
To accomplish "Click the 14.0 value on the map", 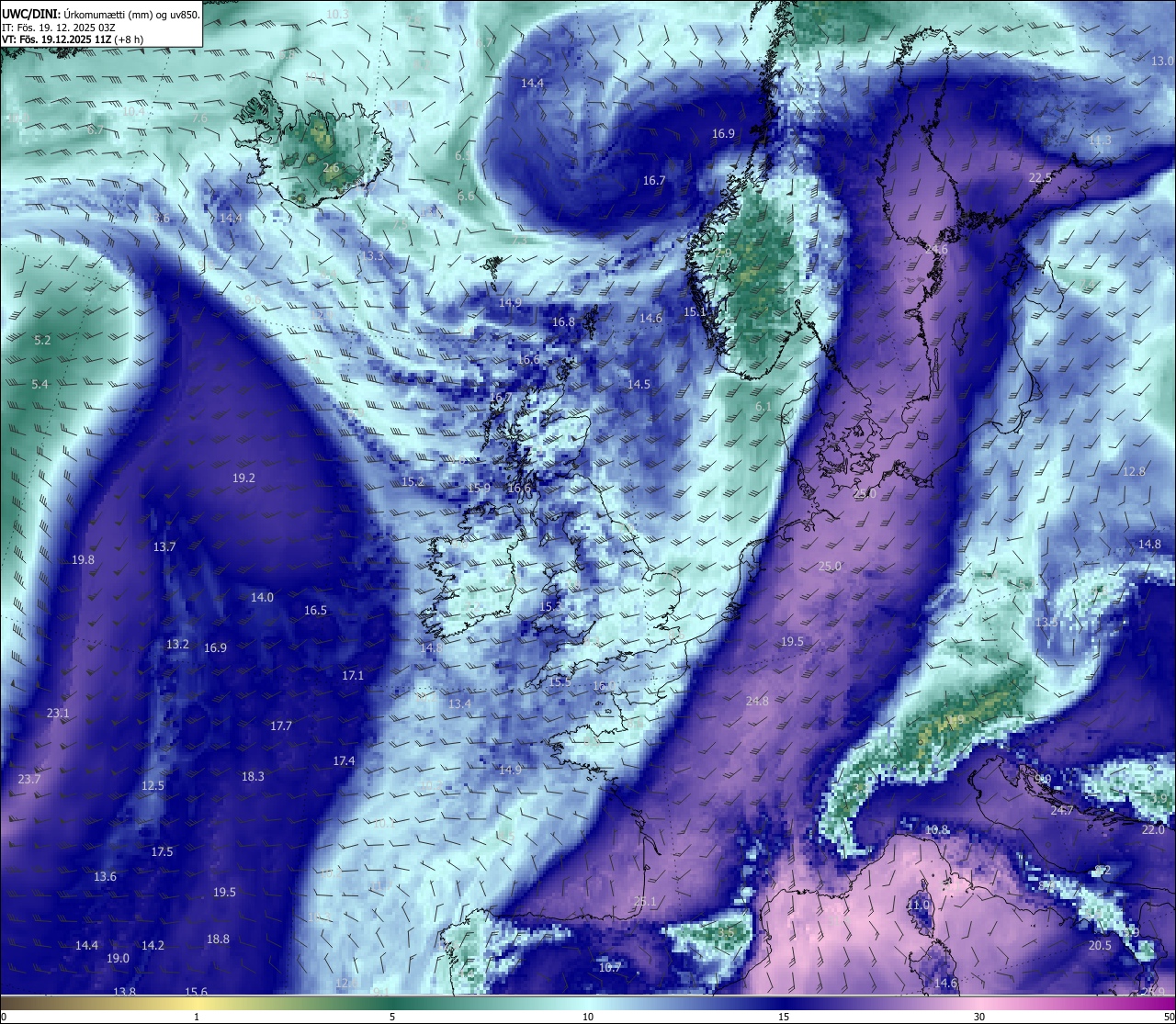I will click(262, 597).
